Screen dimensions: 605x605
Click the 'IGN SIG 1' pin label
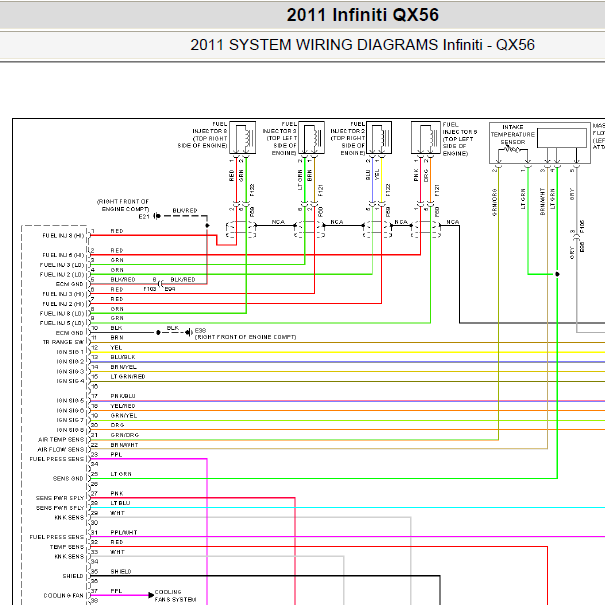point(70,352)
